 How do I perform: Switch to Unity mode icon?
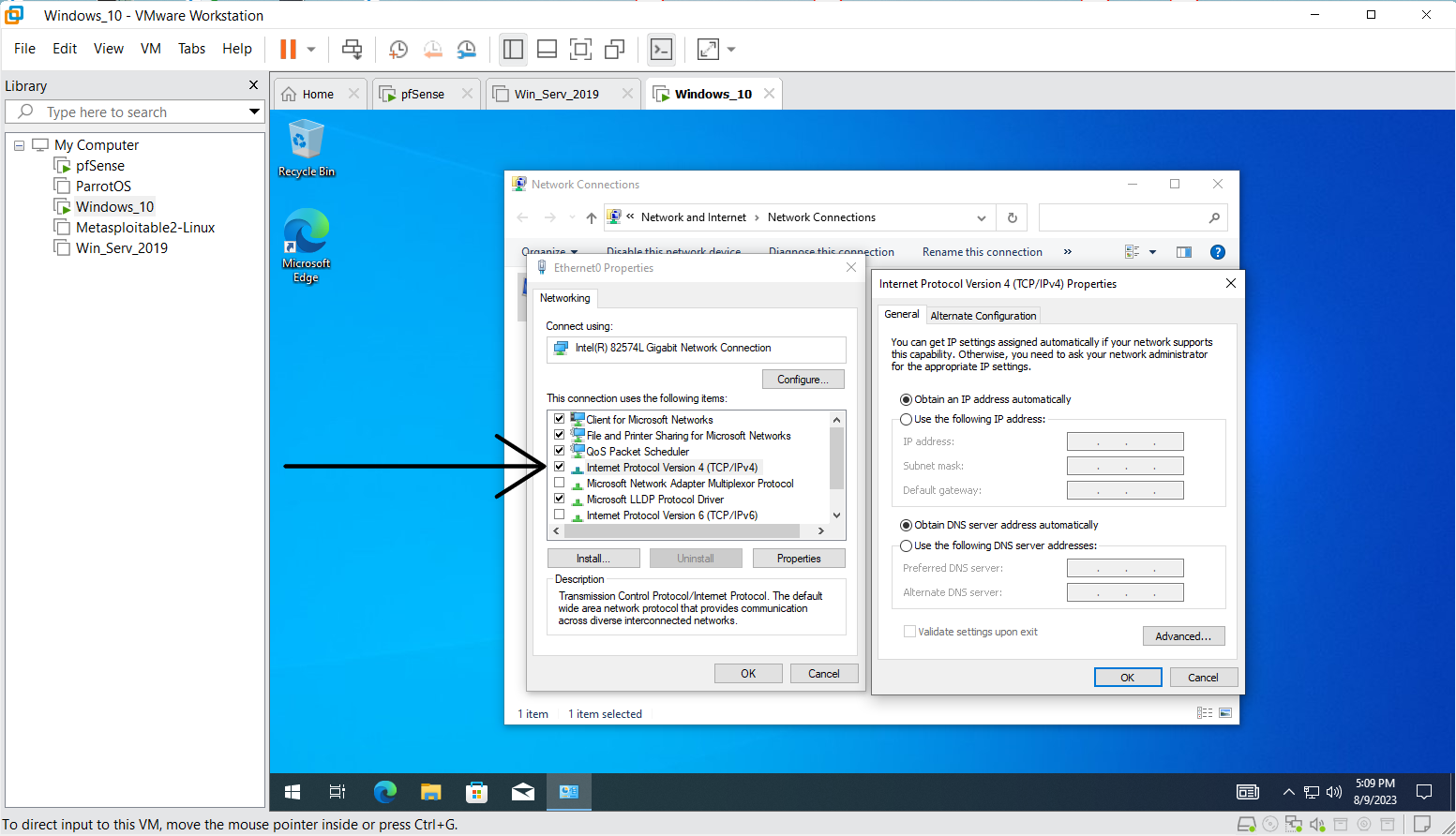coord(615,49)
